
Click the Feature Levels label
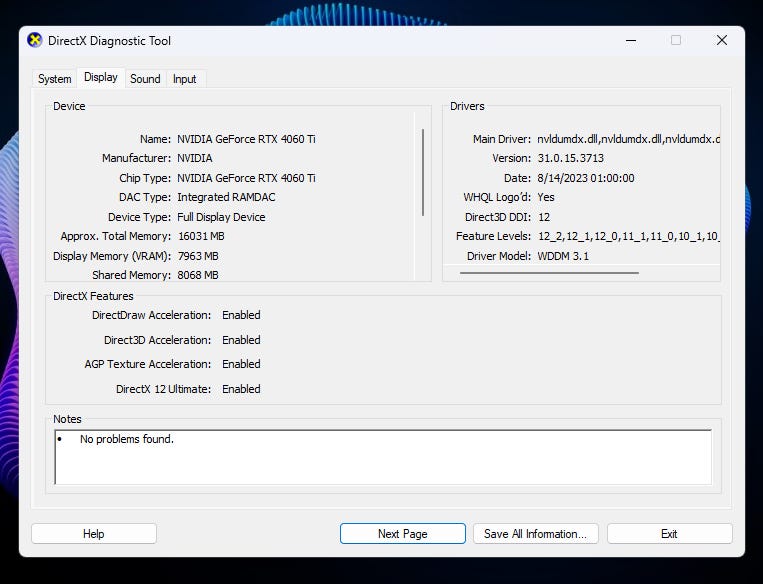493,237
